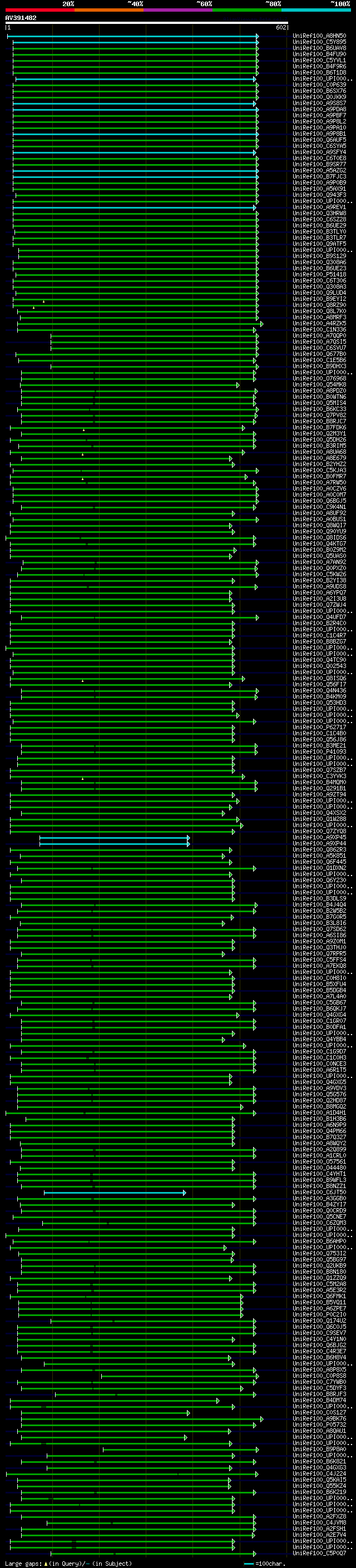Select label UniRef100_A7AN92
The width and height of the screenshot is (356, 1568).
pyautogui.click(x=319, y=562)
